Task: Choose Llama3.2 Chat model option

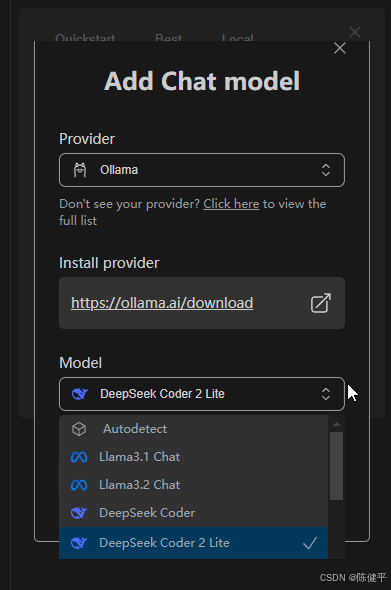Action: [193, 485]
